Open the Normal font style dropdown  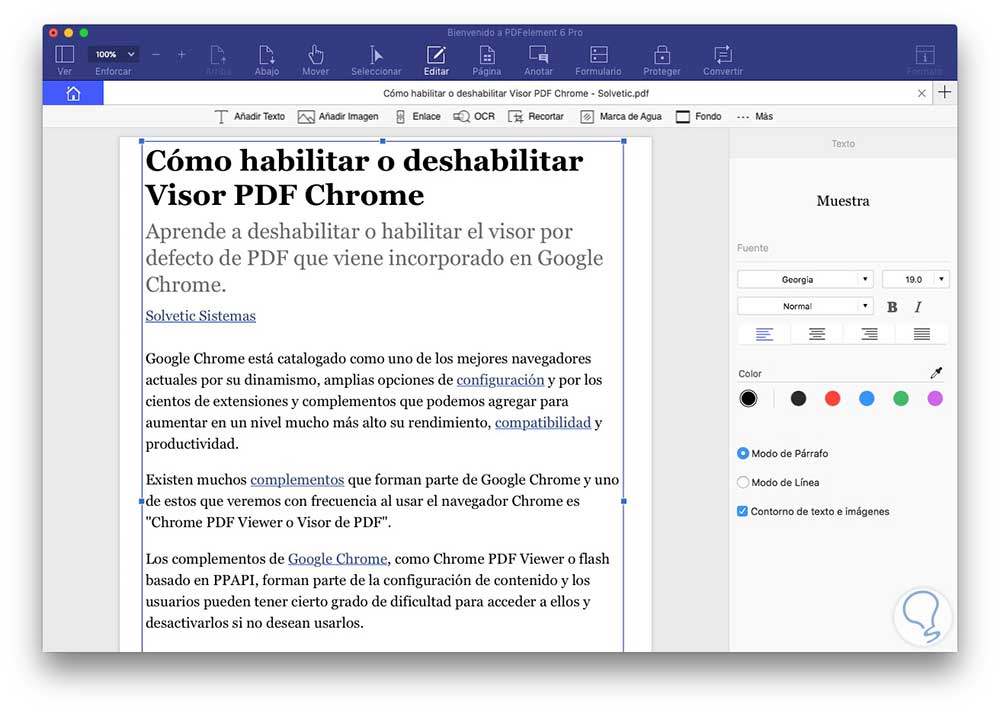(x=805, y=306)
